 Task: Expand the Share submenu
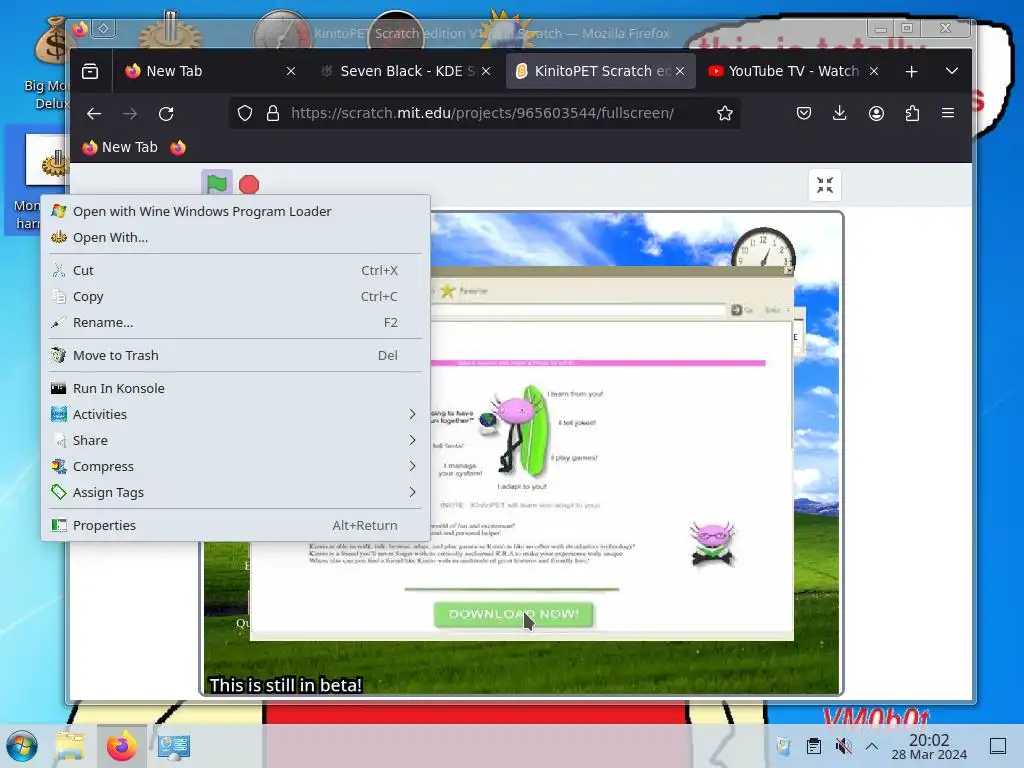click(235, 440)
